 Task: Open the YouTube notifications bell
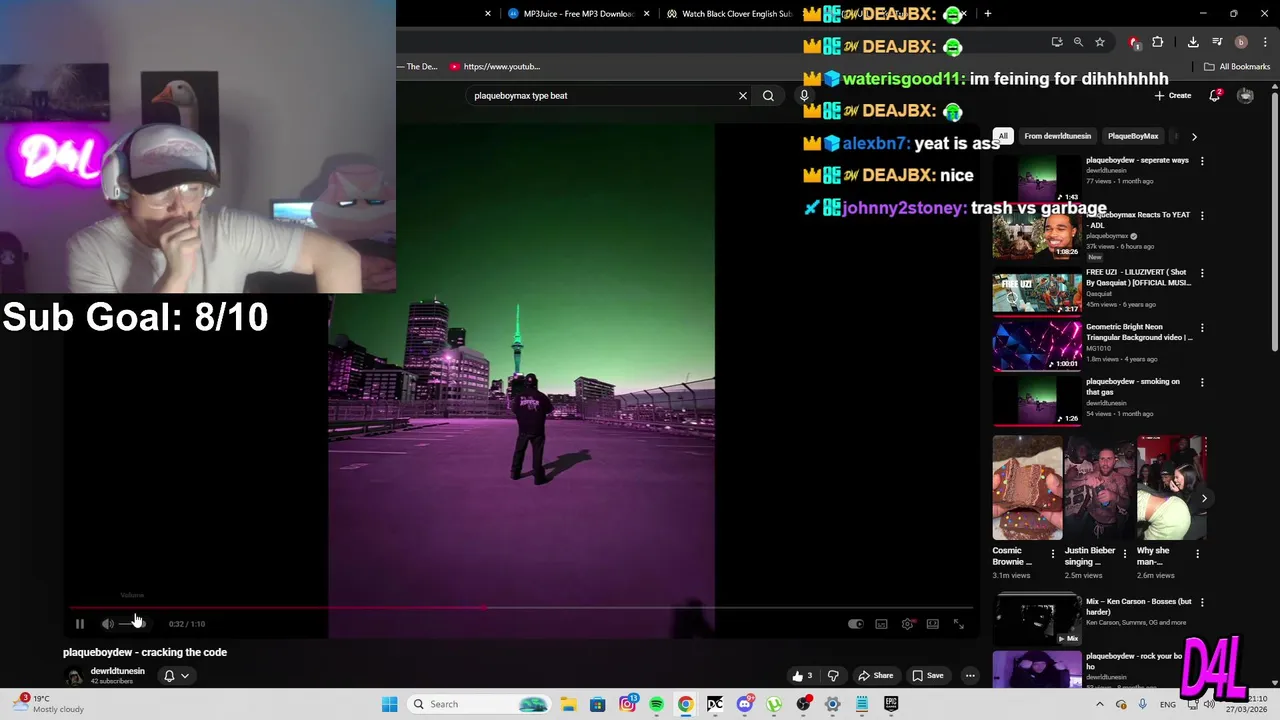pyautogui.click(x=1214, y=96)
